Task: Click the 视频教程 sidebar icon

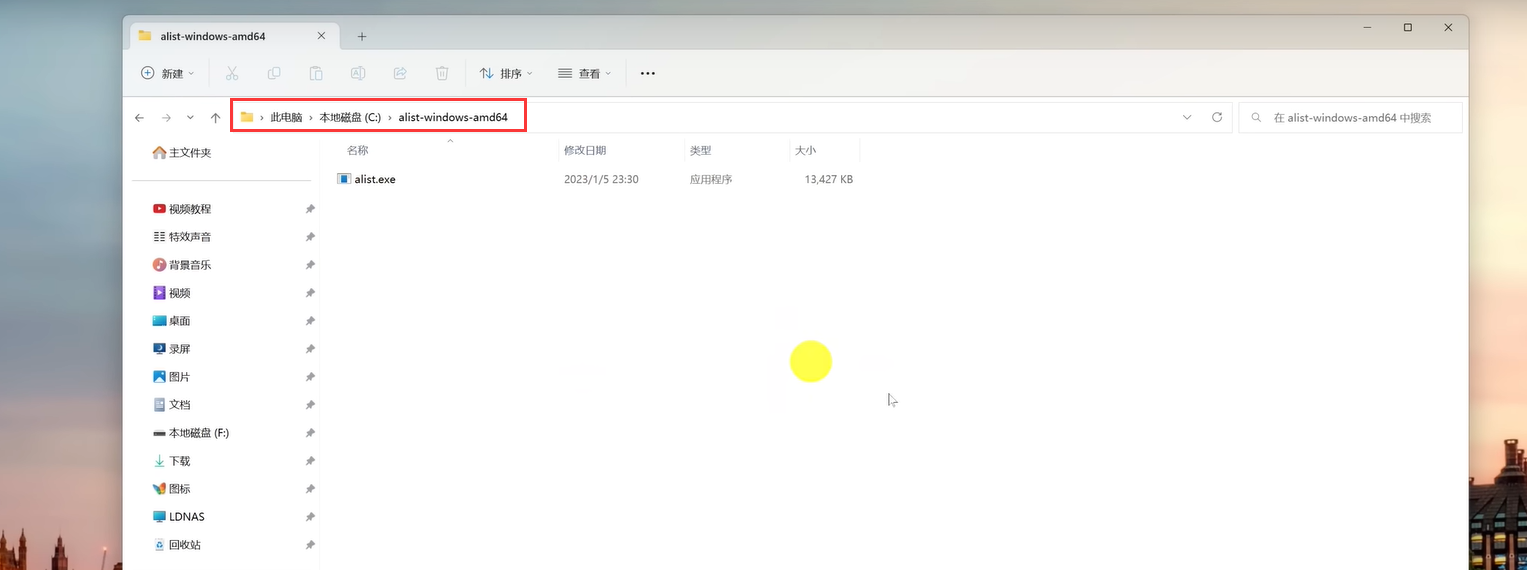Action: pyautogui.click(x=159, y=209)
